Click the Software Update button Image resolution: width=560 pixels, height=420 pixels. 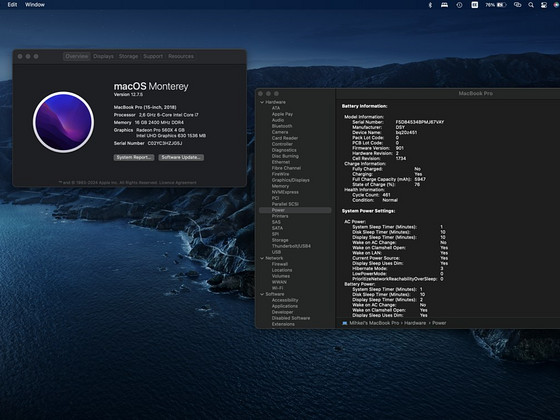181,158
